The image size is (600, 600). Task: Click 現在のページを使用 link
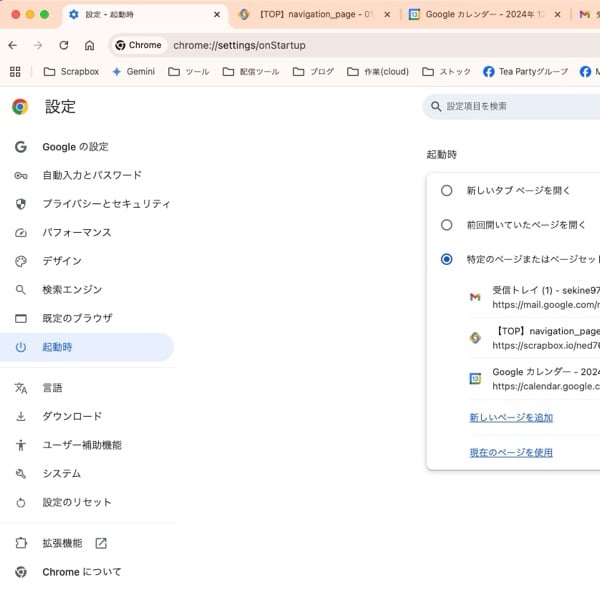[511, 453]
